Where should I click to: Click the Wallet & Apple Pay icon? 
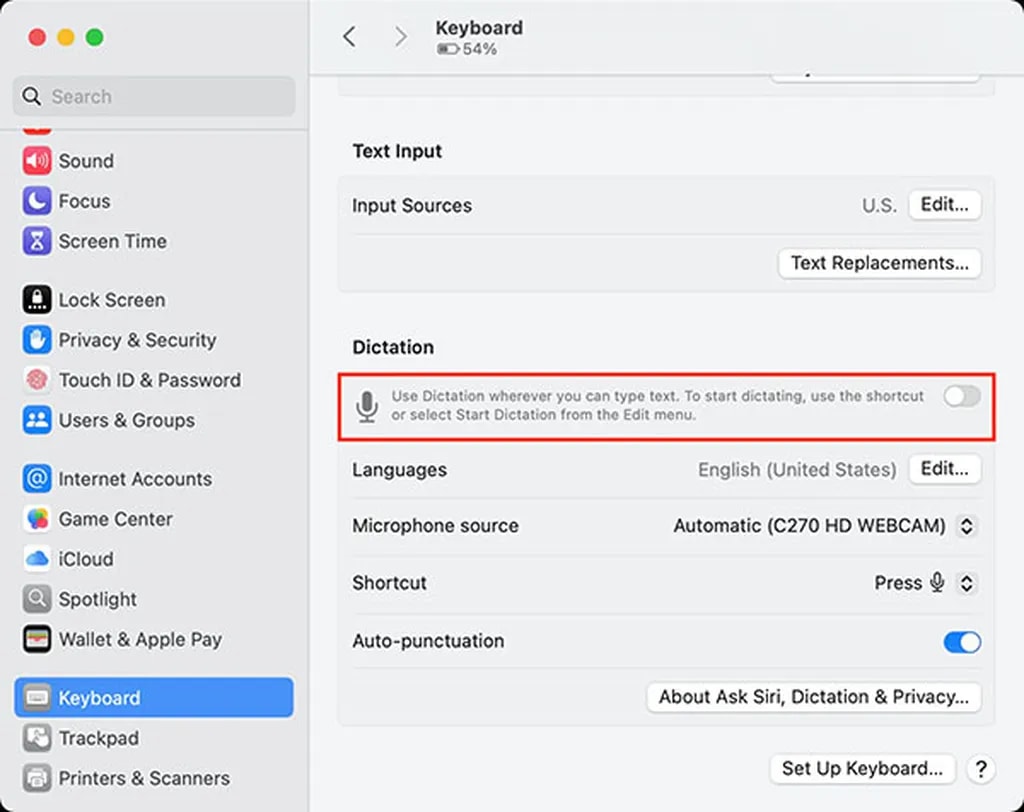pos(37,639)
